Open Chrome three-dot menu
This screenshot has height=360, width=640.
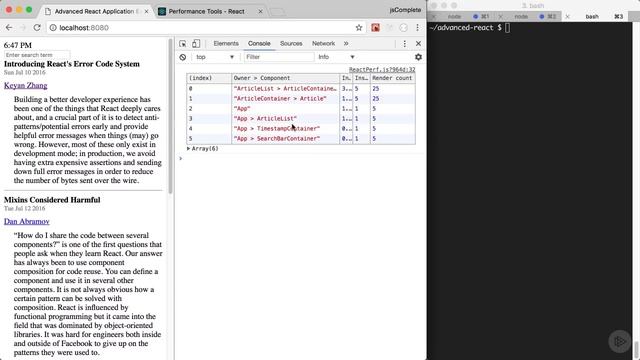pos(417,27)
